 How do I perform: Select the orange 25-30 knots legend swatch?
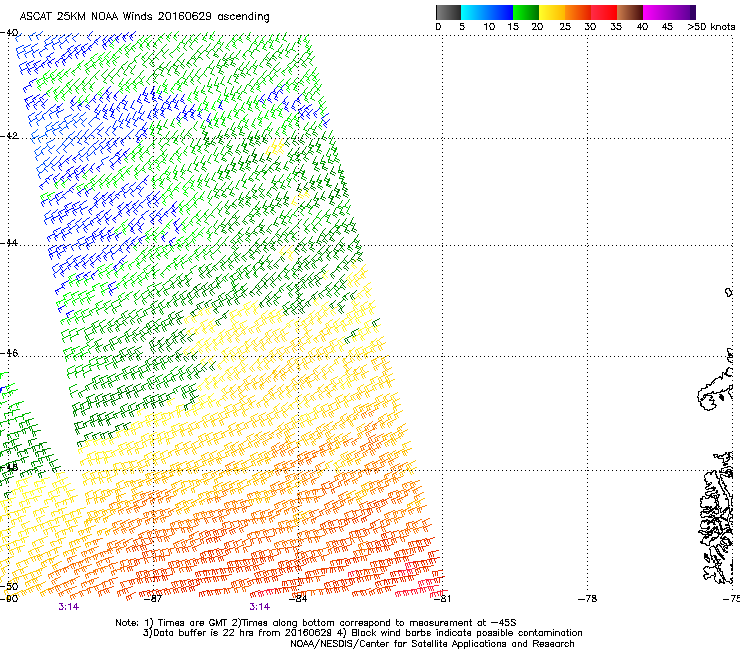tap(578, 12)
